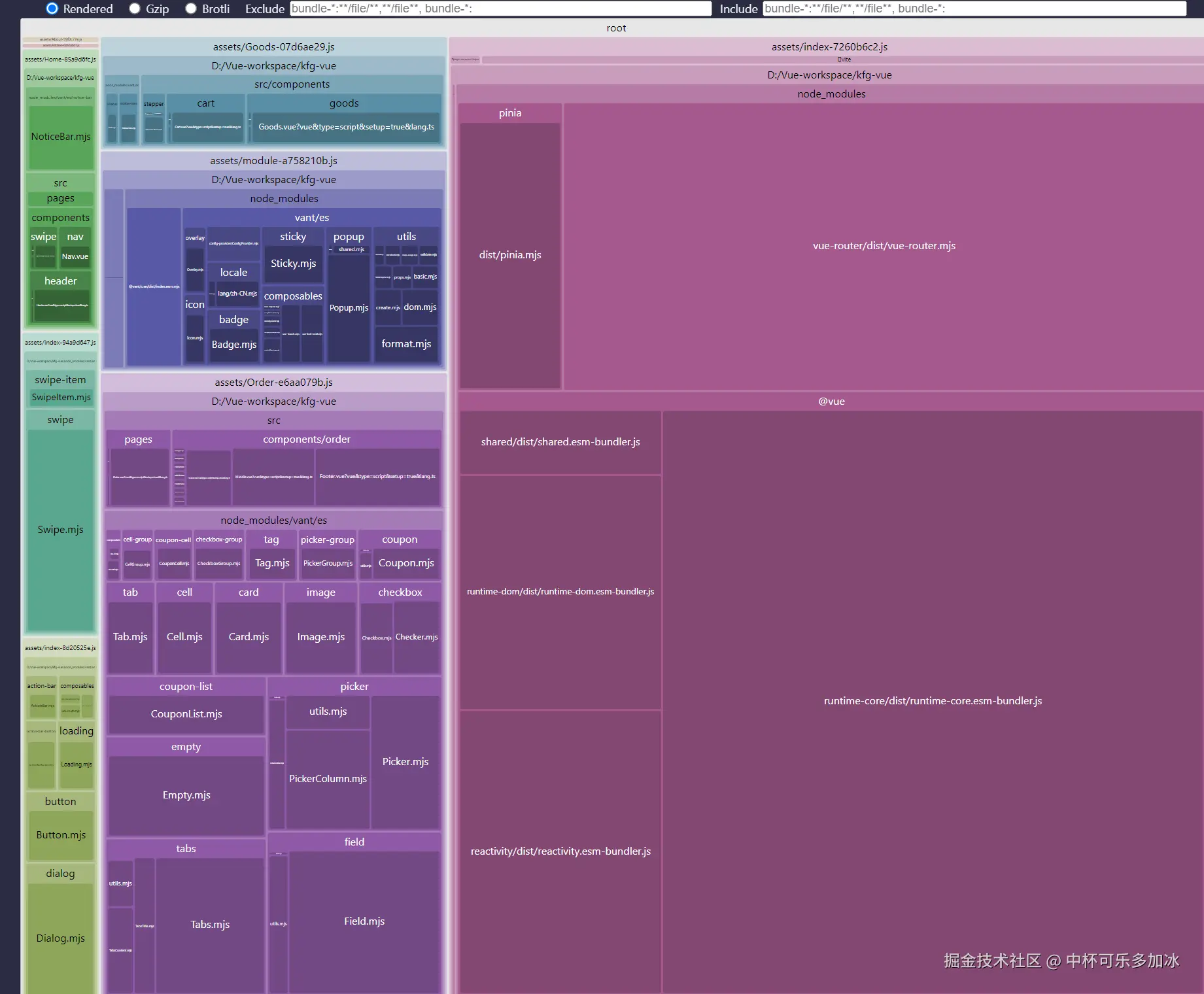
Task: Open the assets/module-a758210b.js bundle node
Action: point(274,161)
